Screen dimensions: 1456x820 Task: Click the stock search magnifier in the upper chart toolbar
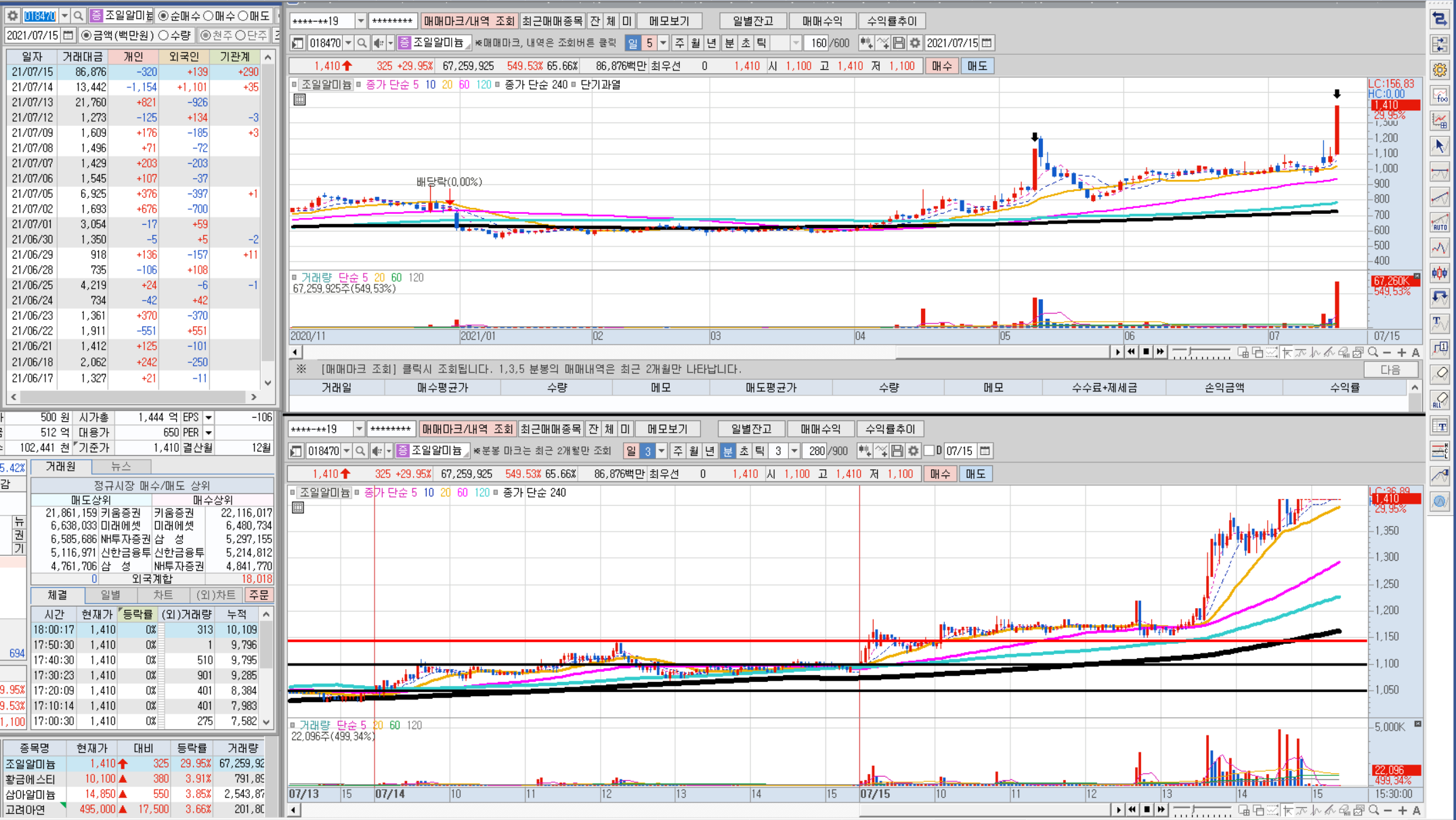point(362,43)
